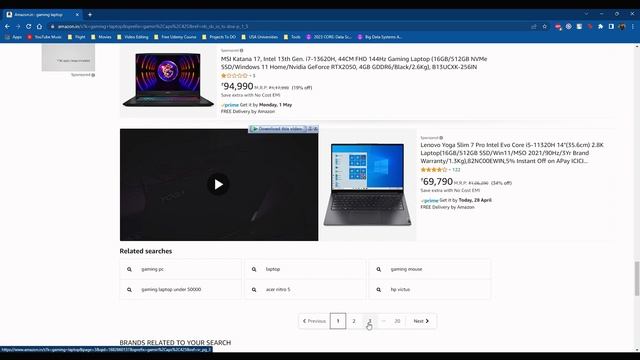The image size is (640, 360).
Task: Click the 122 ratings count on Lenovo listing
Action: (456, 170)
